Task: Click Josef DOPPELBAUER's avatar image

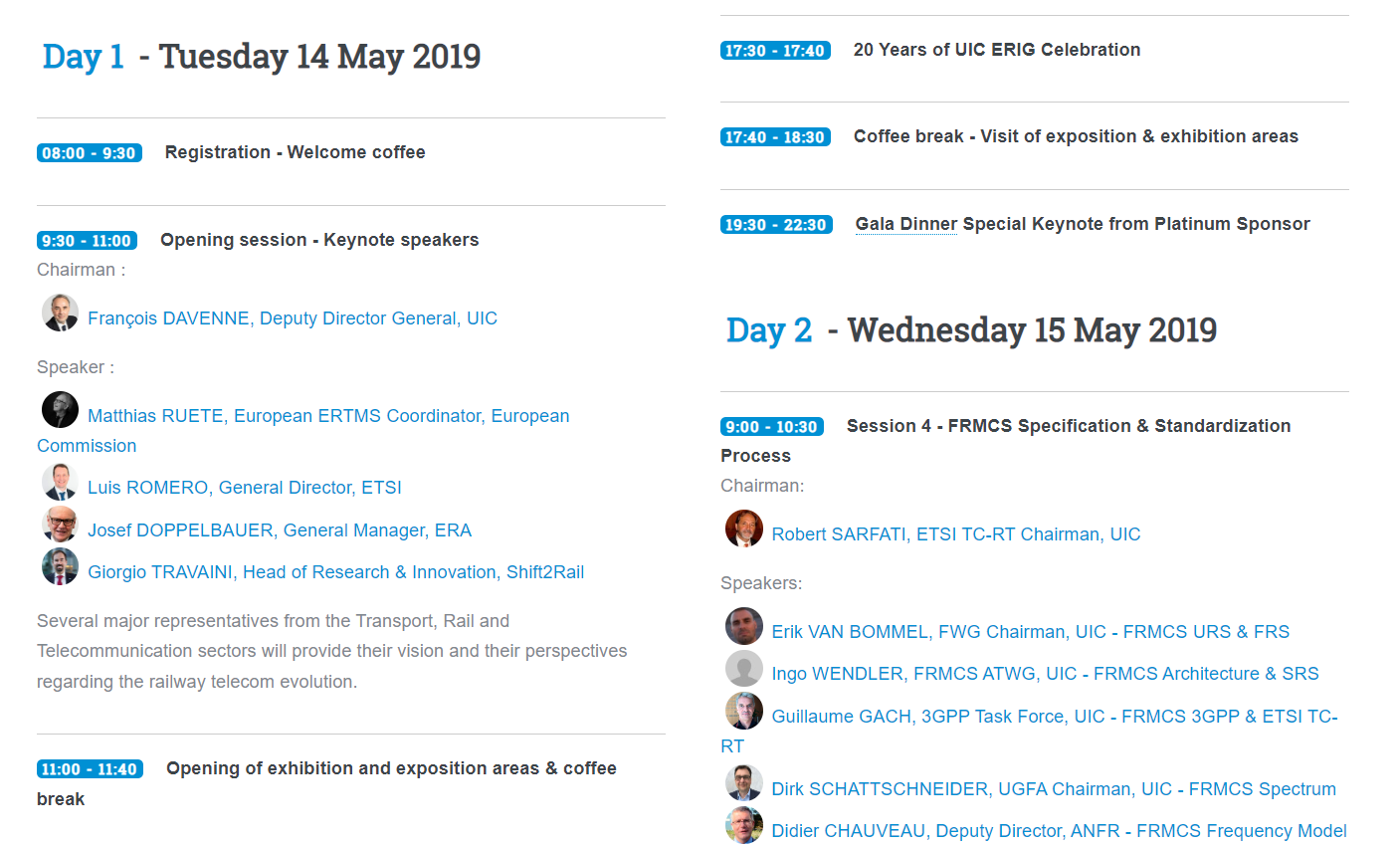Action: [x=60, y=525]
